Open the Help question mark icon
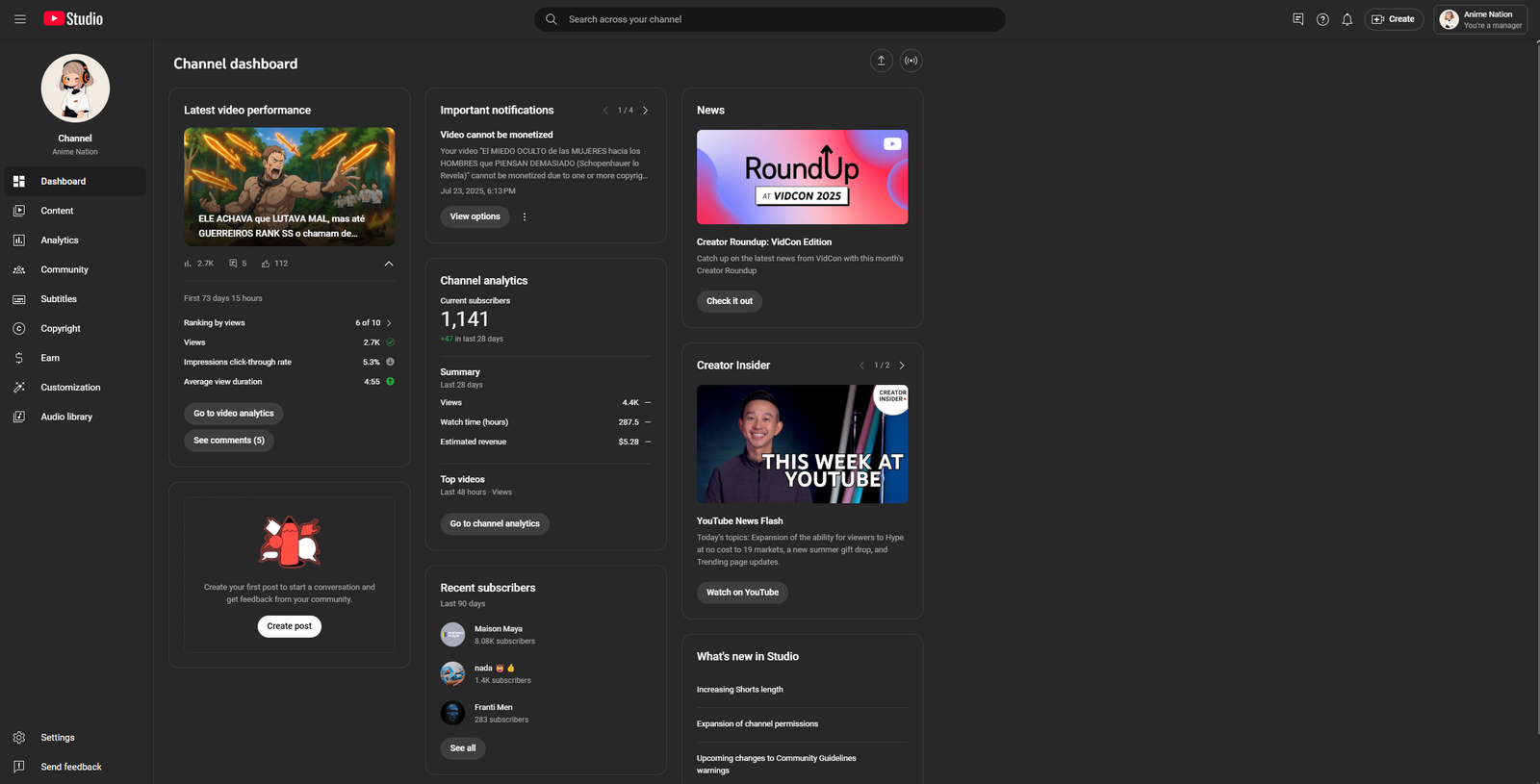The height and width of the screenshot is (784, 1540). pyautogui.click(x=1322, y=19)
